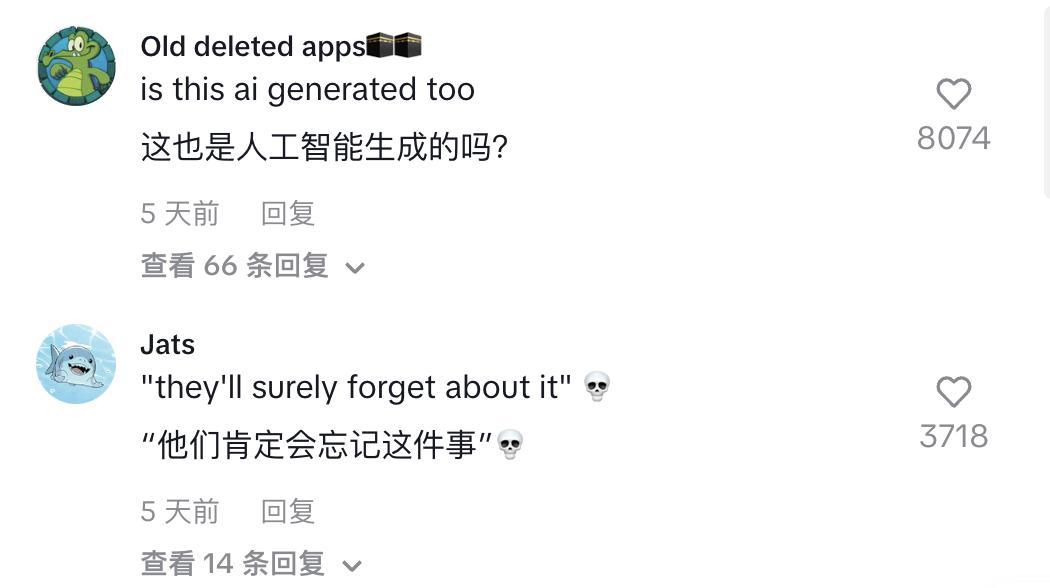The width and height of the screenshot is (1050, 588).
Task: Open the shark avatar of Jats
Action: click(77, 364)
